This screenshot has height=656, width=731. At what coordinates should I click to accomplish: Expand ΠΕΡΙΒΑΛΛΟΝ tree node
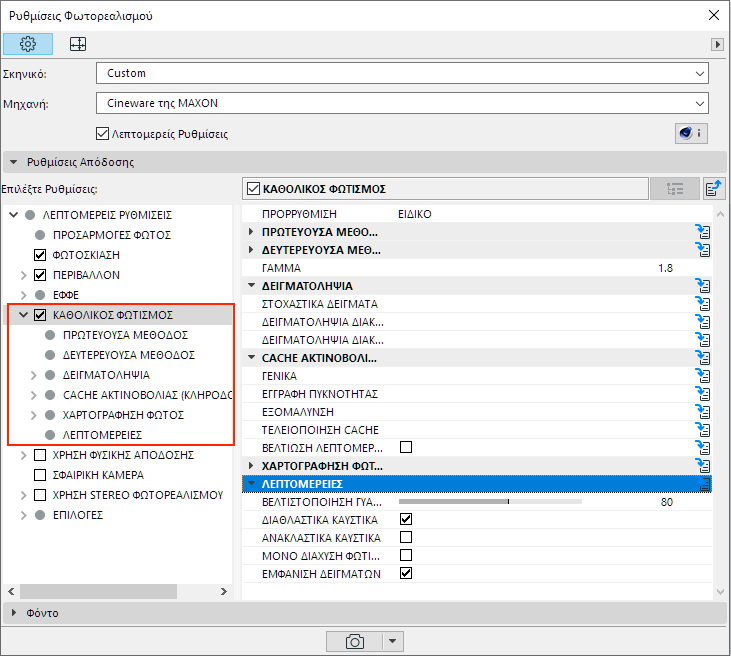coord(23,275)
